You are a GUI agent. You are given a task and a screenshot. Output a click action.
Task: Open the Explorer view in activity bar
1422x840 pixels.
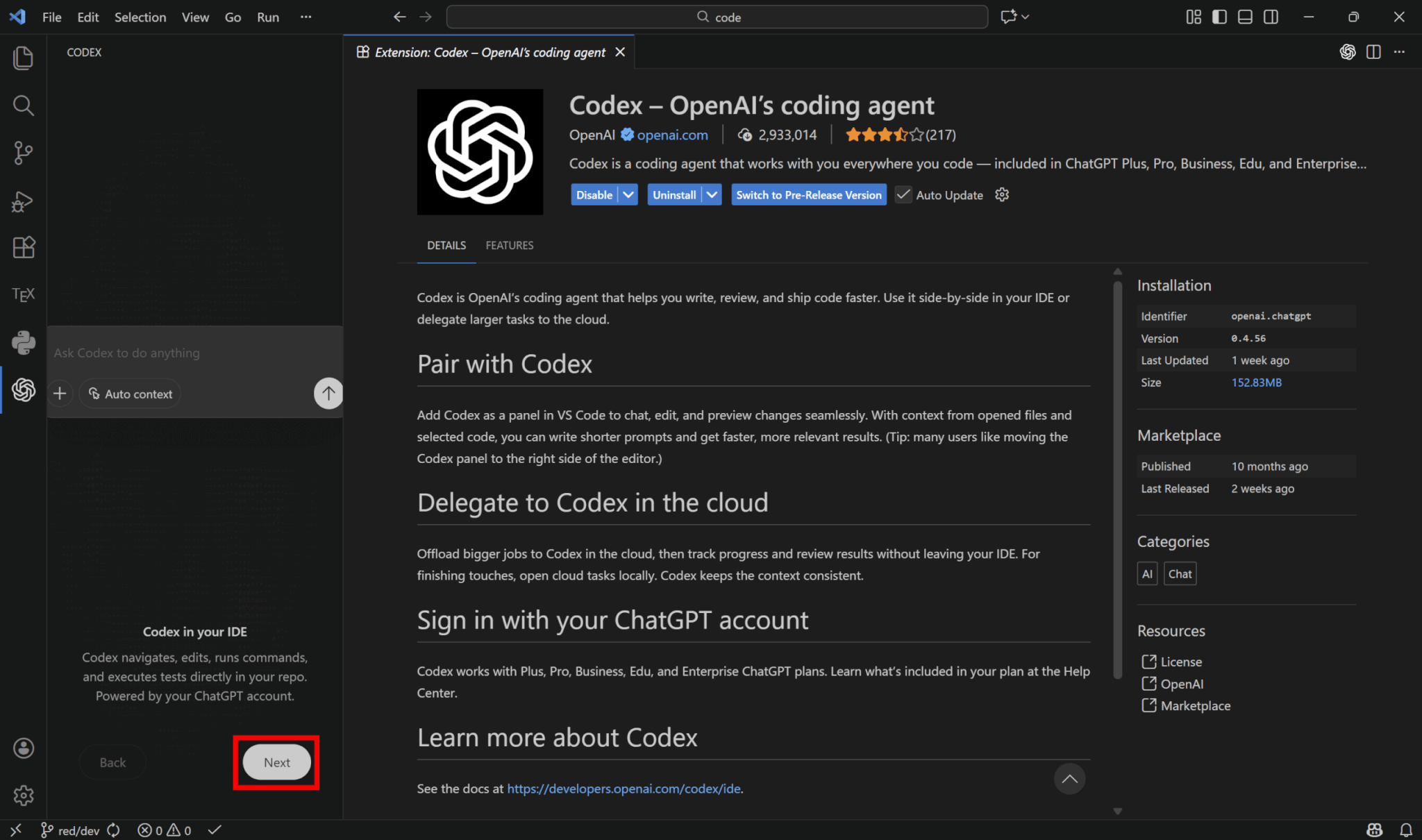point(23,58)
